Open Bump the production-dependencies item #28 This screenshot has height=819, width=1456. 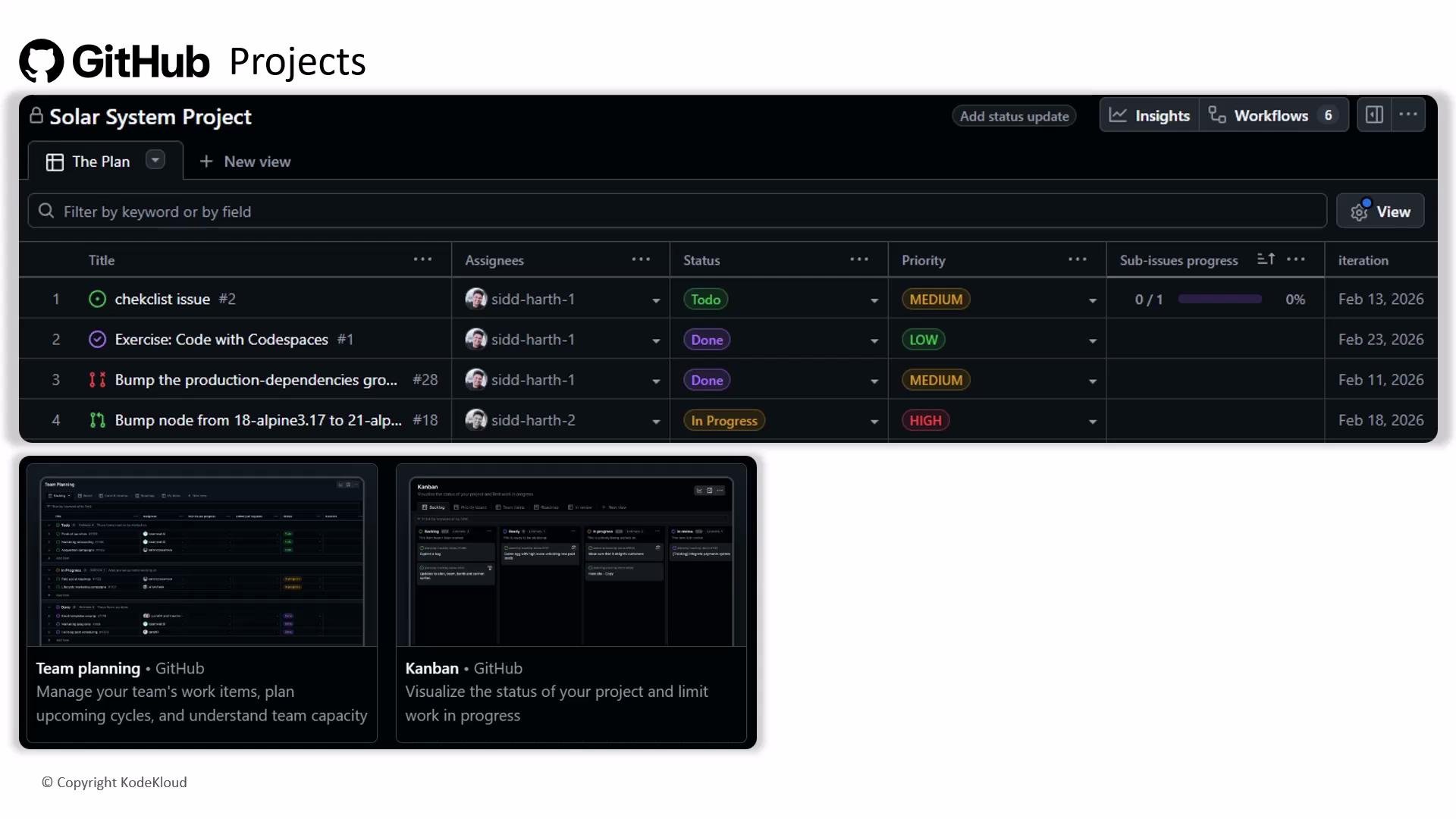(x=256, y=379)
